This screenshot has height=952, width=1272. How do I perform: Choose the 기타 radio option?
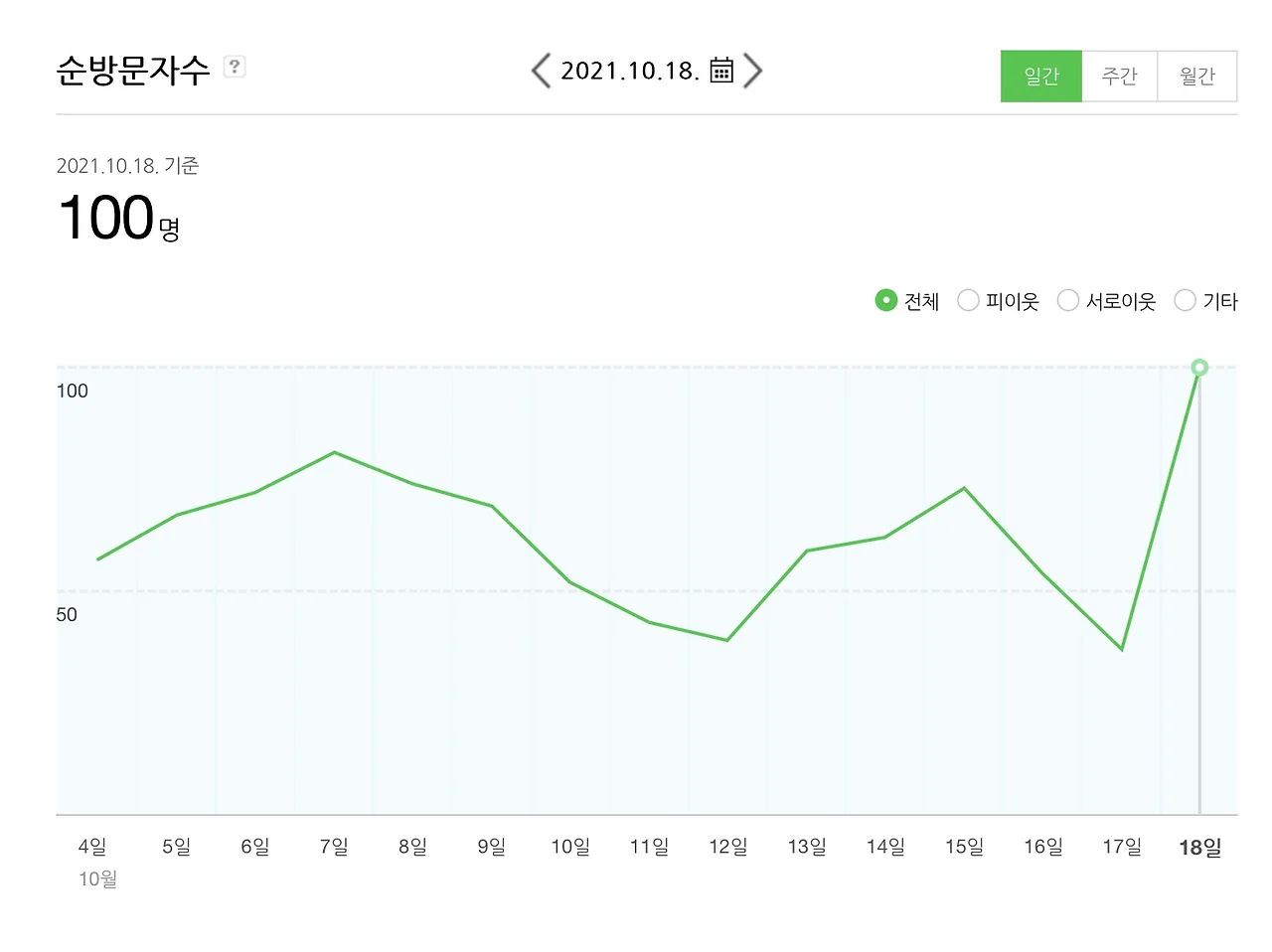(1185, 300)
